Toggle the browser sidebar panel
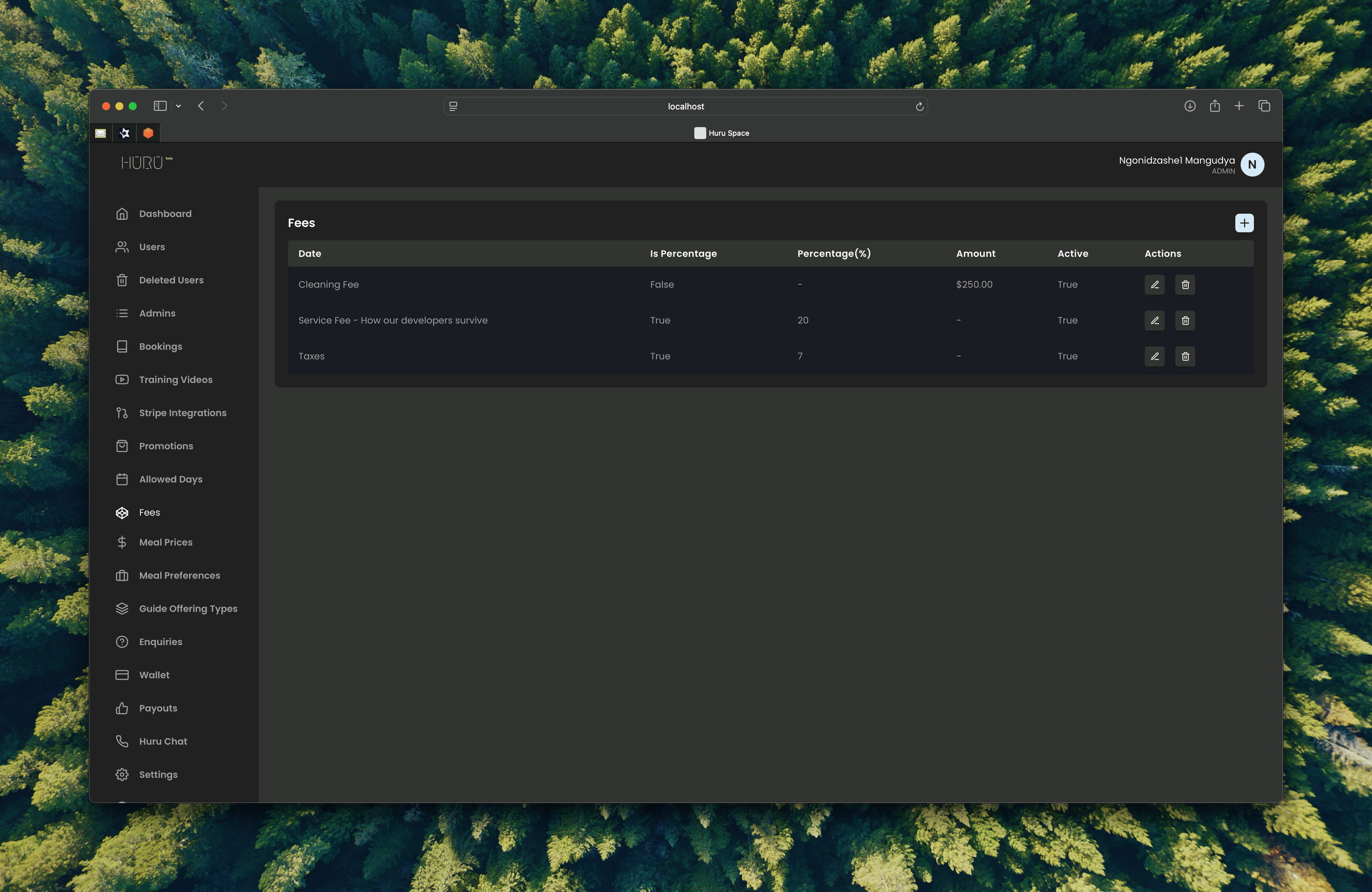This screenshot has width=1372, height=892. pyautogui.click(x=160, y=106)
